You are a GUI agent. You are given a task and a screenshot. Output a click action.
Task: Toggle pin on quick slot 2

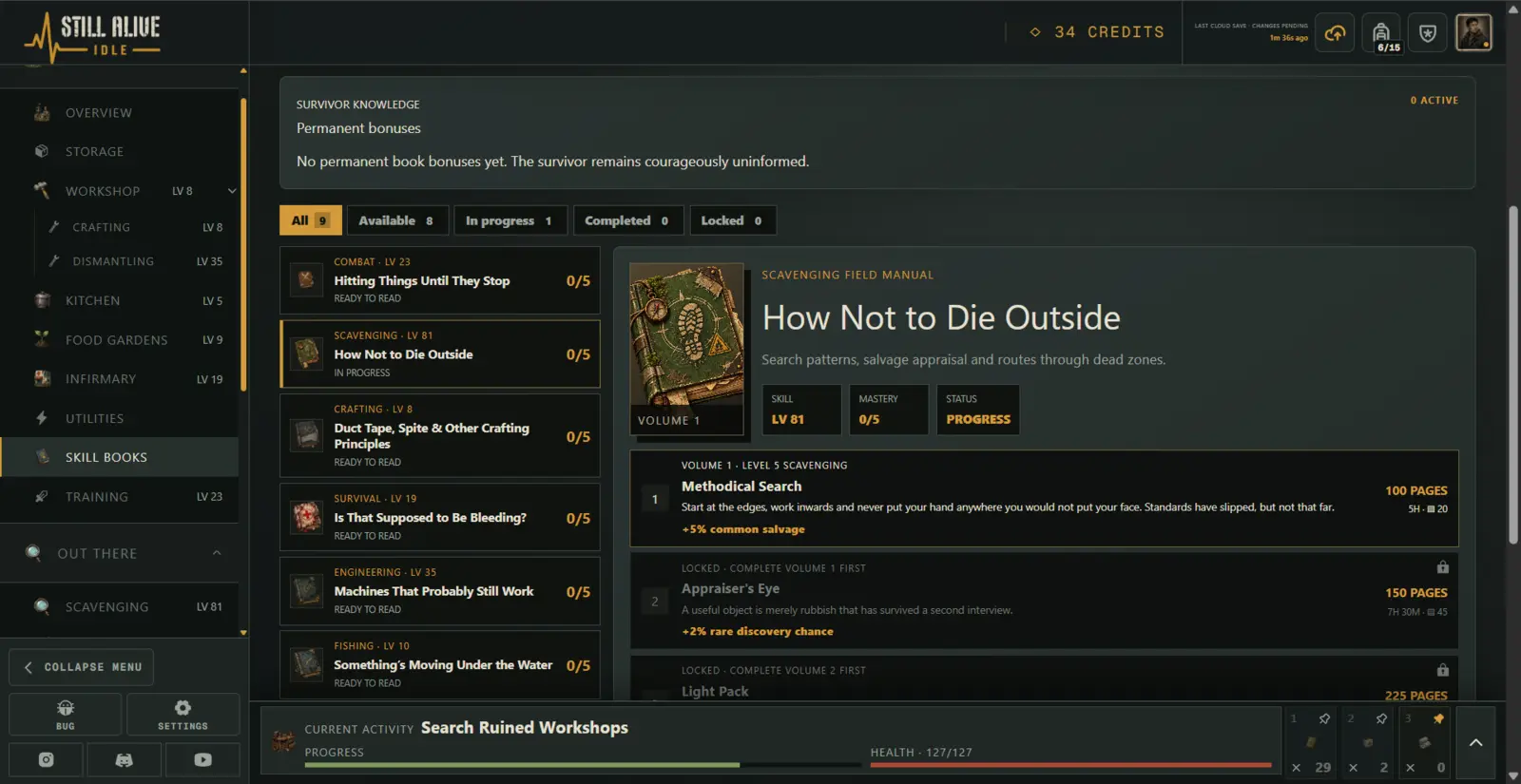coord(1381,718)
